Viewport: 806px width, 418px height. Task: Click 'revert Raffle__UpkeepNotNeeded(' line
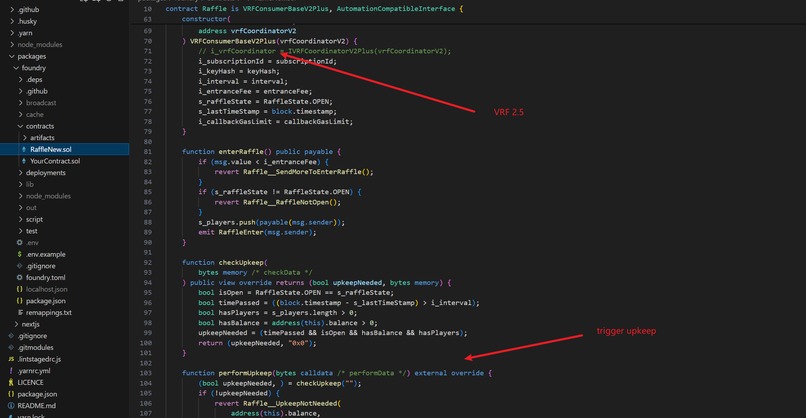[x=278, y=404]
